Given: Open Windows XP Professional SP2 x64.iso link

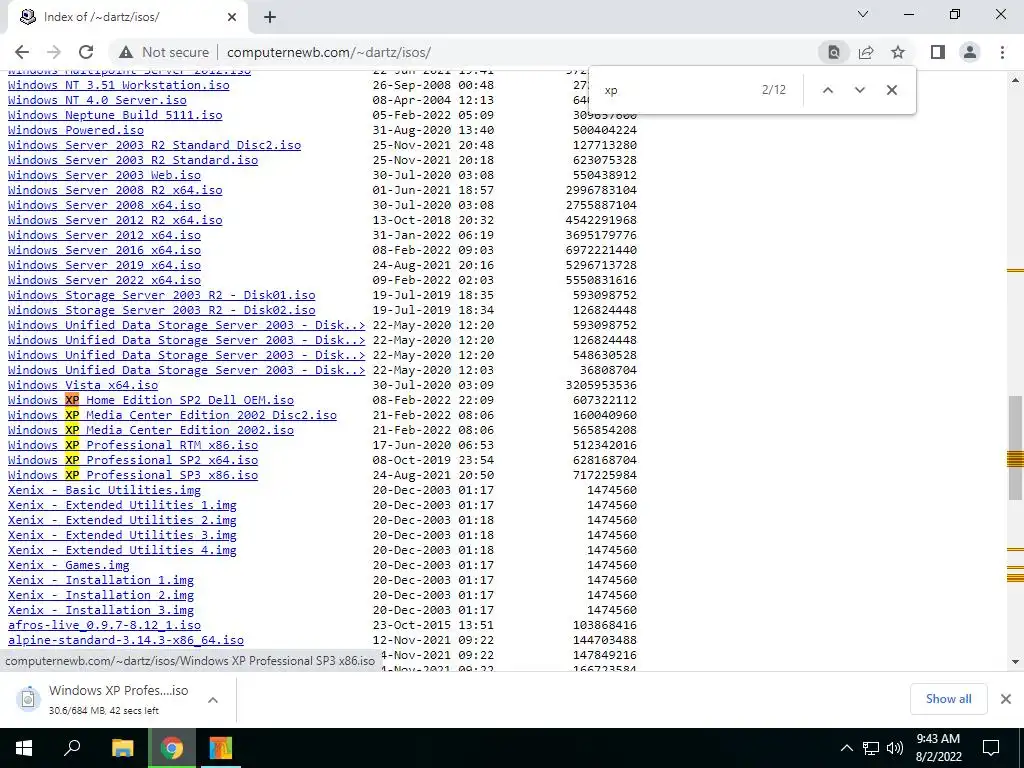Looking at the screenshot, I should click(x=133, y=460).
